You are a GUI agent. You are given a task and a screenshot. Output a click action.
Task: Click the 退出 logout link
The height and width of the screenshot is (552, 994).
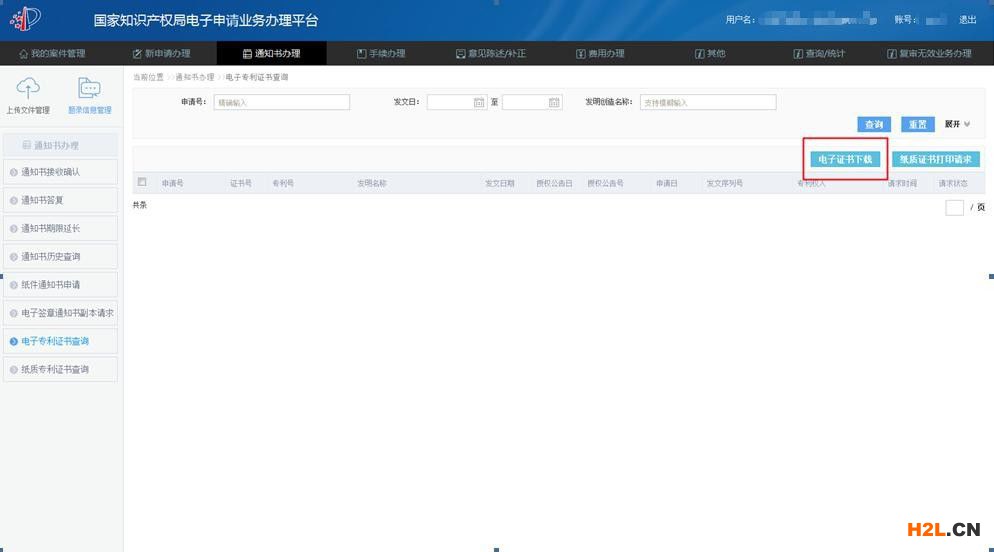click(x=967, y=20)
